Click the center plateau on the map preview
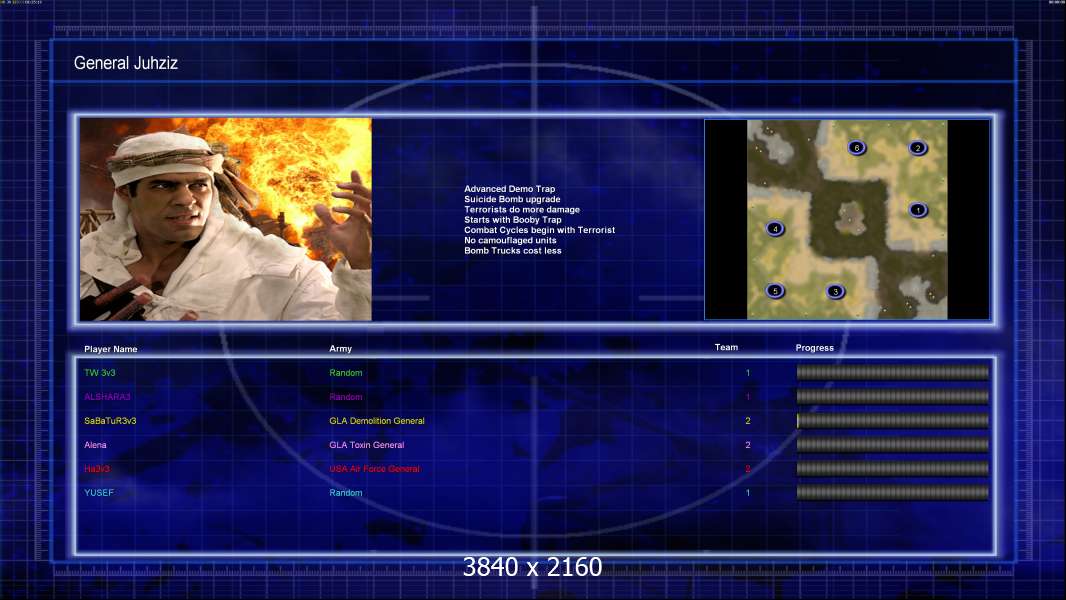This screenshot has width=1066, height=600. click(x=849, y=218)
